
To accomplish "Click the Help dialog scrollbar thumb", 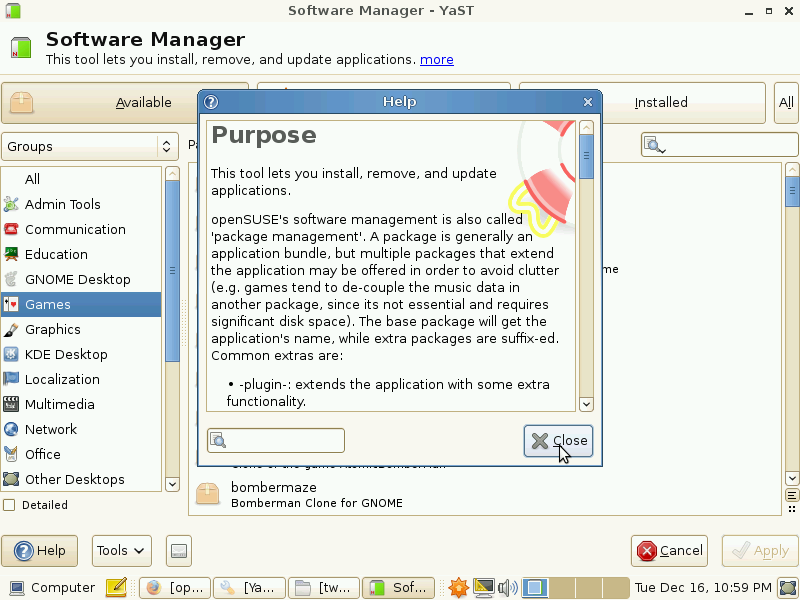I will [586, 157].
